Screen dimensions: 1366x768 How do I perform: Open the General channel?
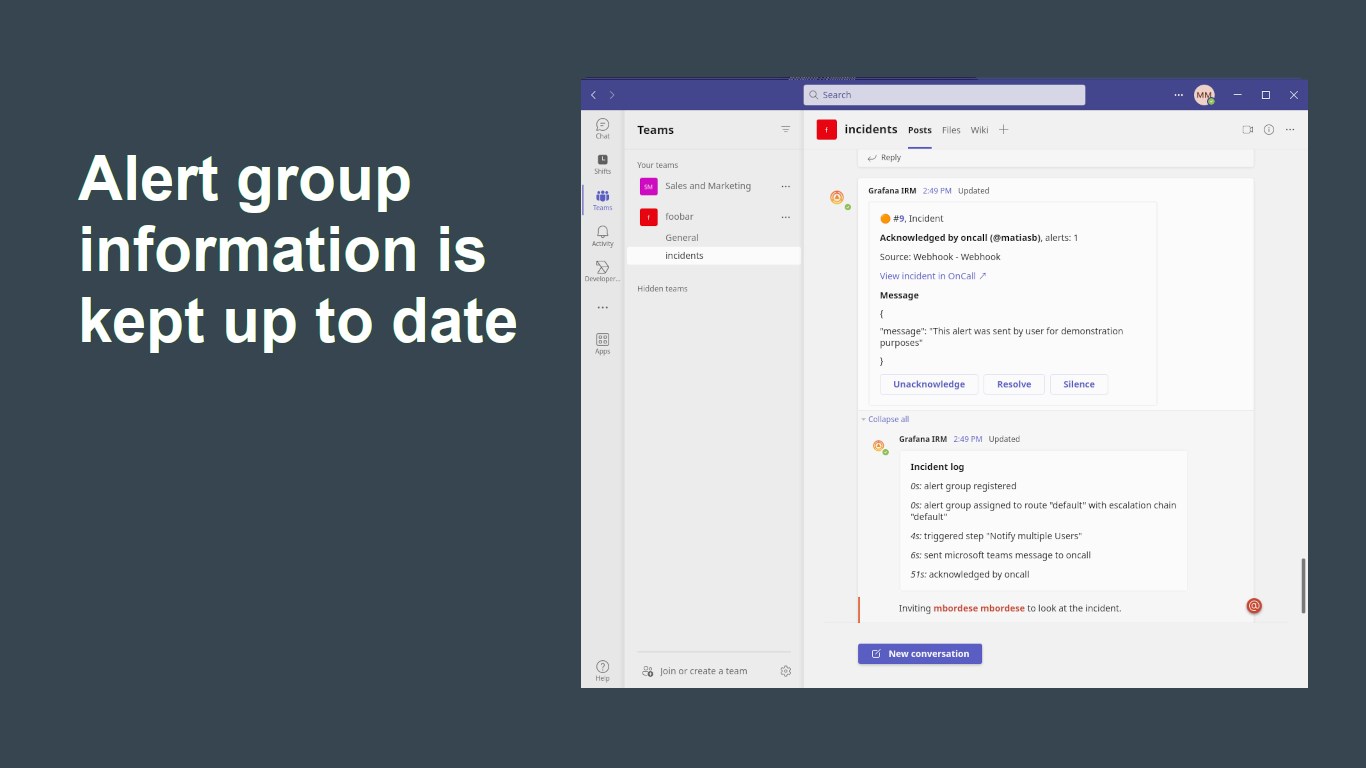coord(682,238)
